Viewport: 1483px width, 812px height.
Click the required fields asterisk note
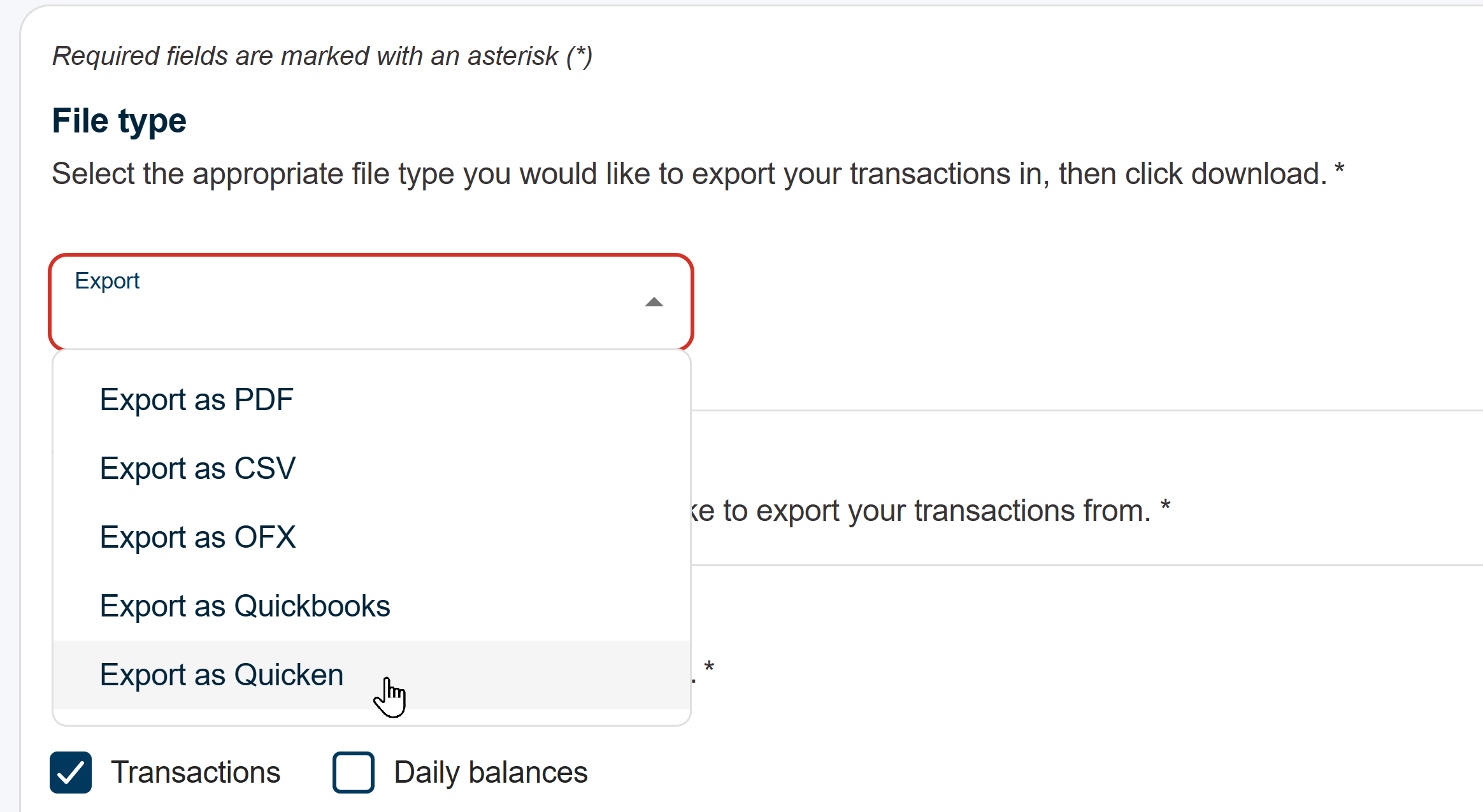point(322,56)
